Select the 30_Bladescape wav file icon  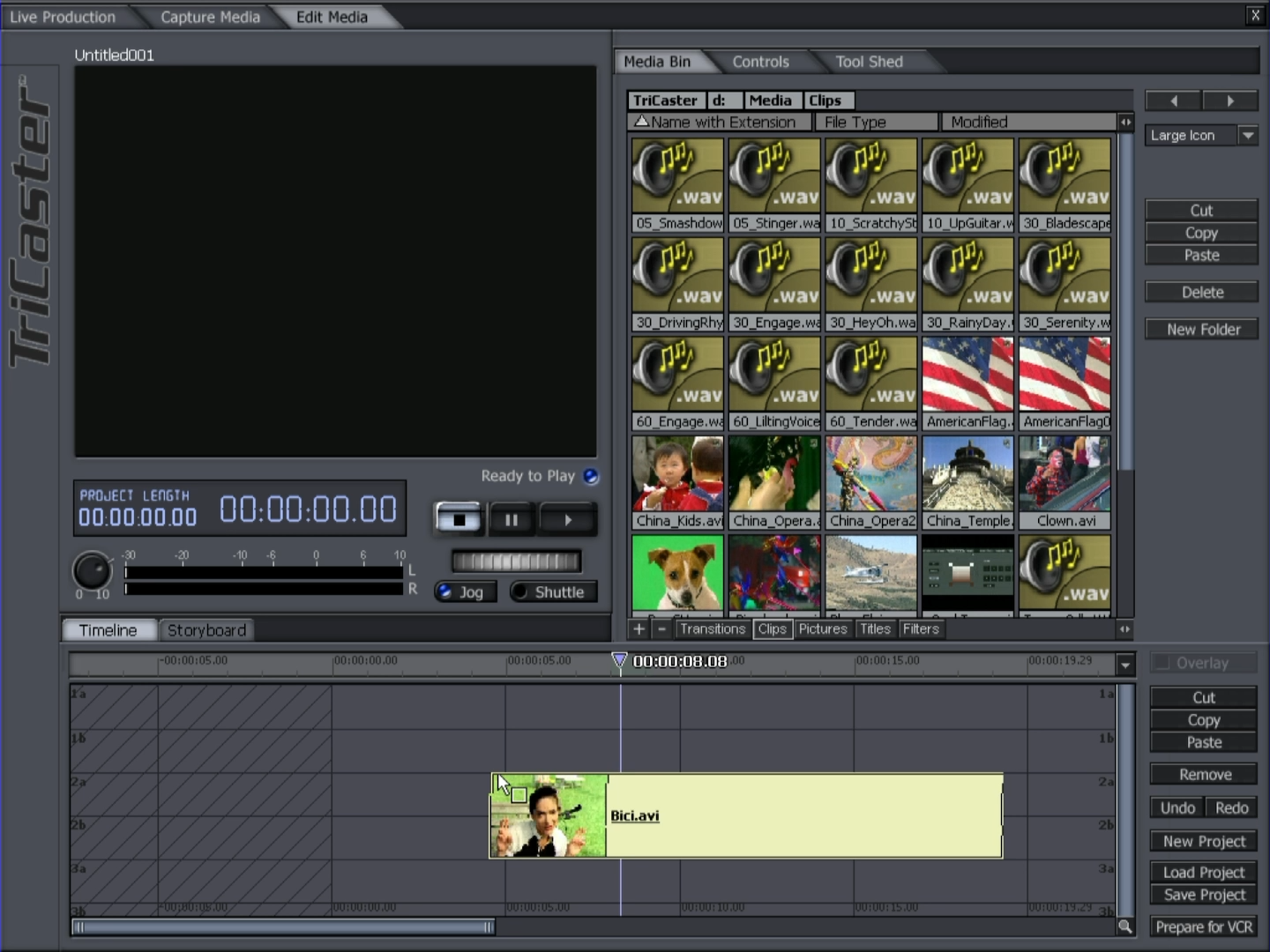pyautogui.click(x=1065, y=184)
